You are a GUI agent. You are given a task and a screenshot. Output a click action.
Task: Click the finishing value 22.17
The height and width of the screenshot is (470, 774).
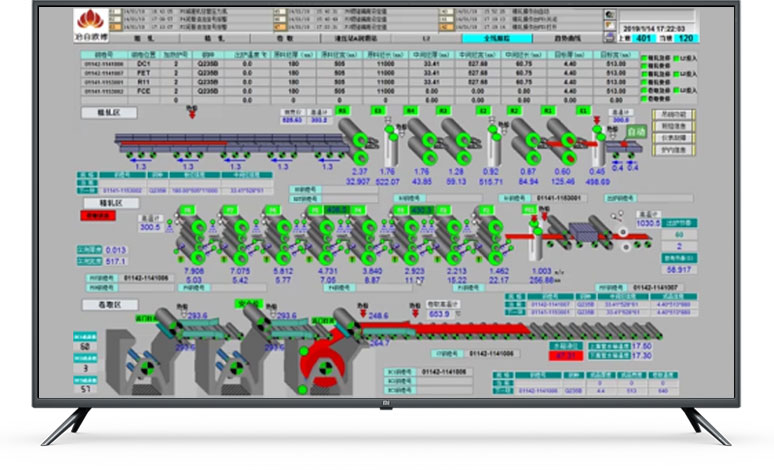[499, 280]
